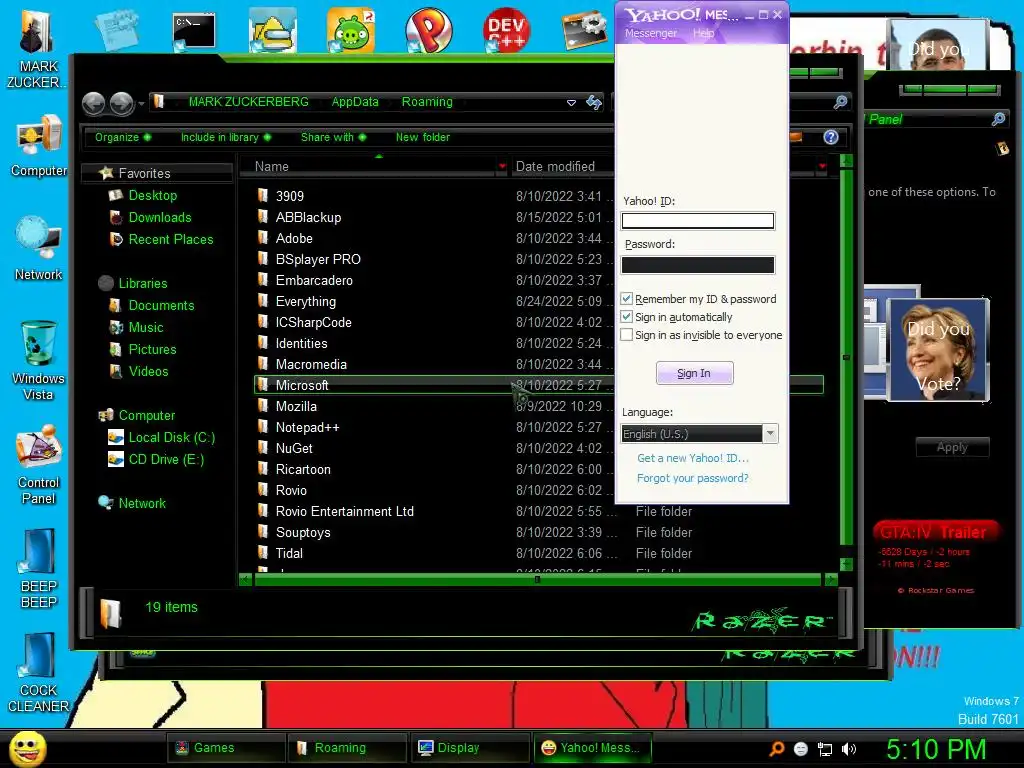
Task: Click the refresh icon in address bar
Action: pos(594,103)
